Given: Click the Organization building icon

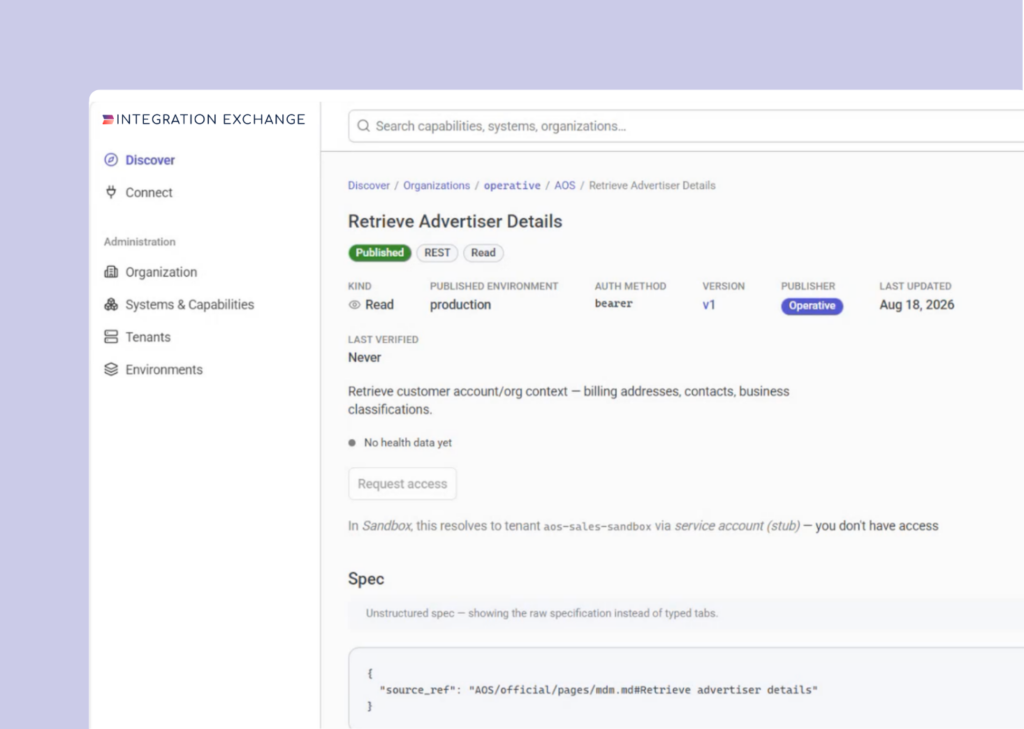Looking at the screenshot, I should [x=111, y=272].
